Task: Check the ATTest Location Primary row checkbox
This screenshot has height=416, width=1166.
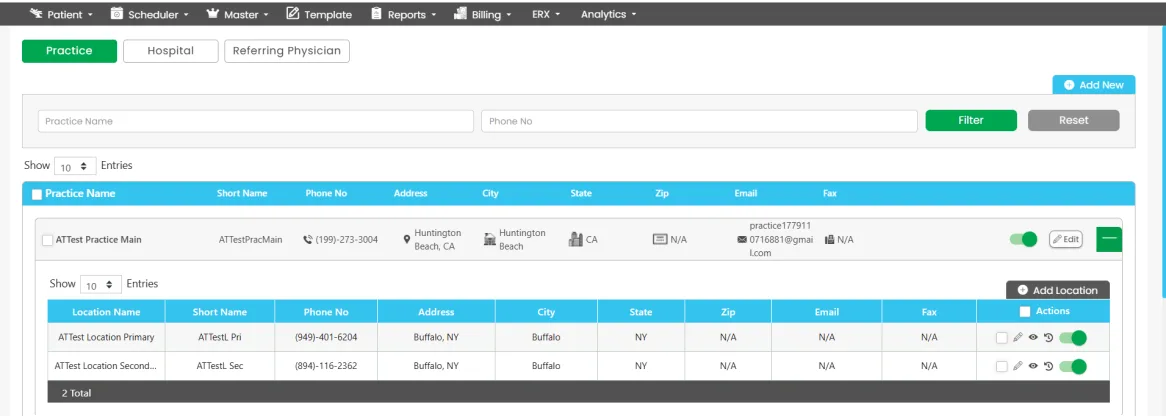Action: (x=1002, y=338)
